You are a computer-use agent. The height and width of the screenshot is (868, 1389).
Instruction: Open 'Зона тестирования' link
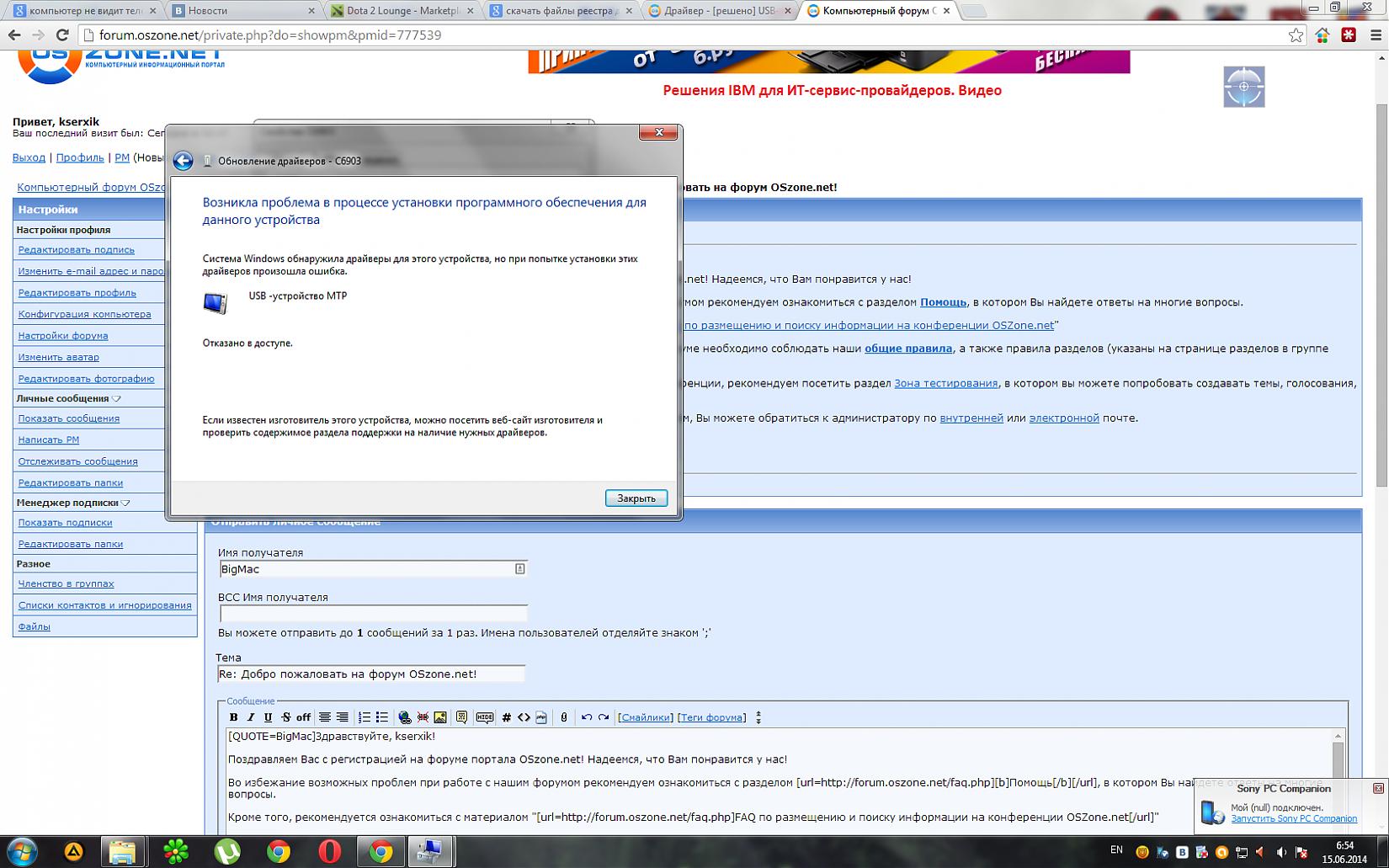(946, 383)
